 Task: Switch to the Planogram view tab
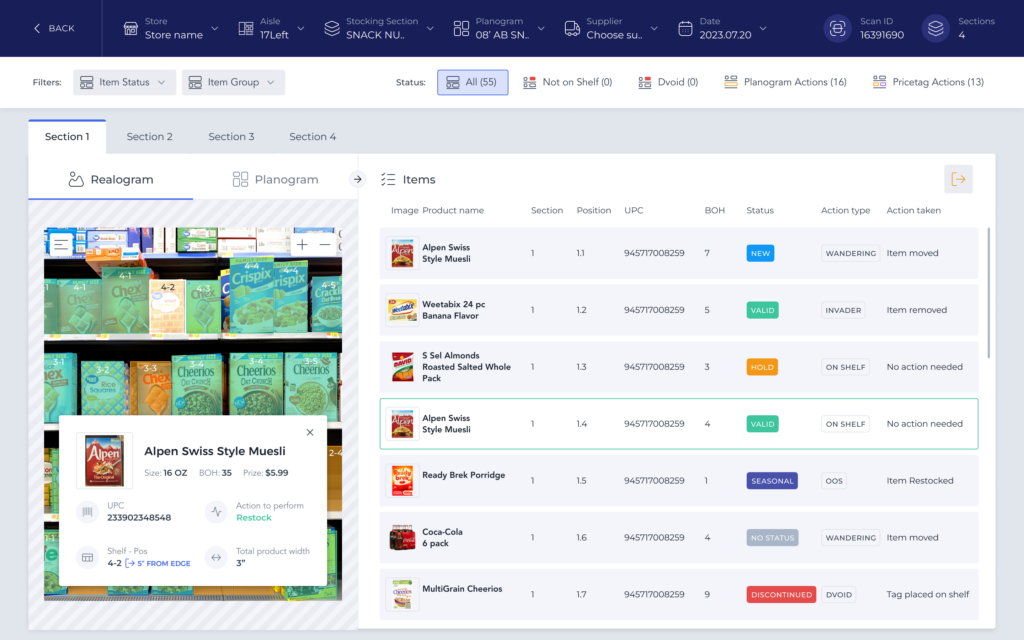[275, 180]
